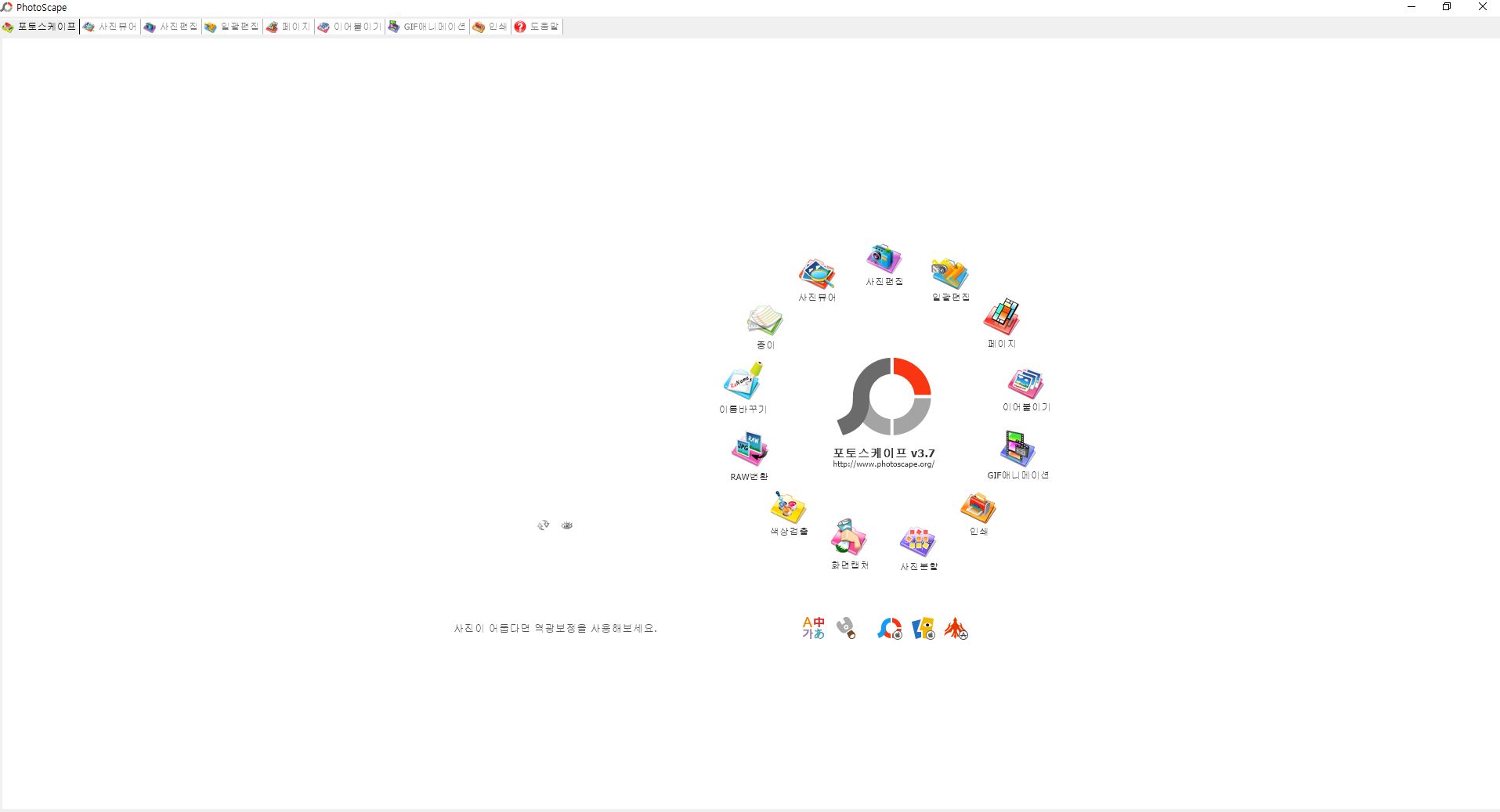
Task: Click the blue-yellow eye app icon
Action: (923, 629)
